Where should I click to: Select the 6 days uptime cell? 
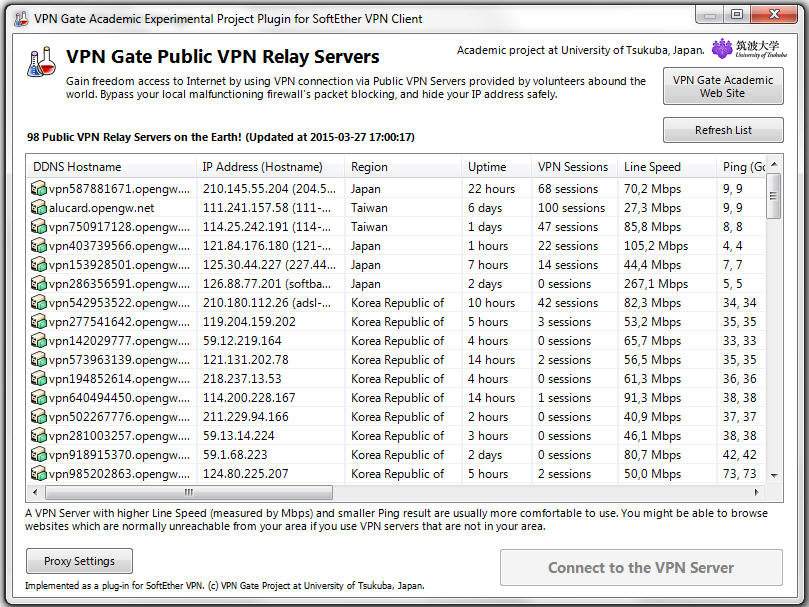[x=485, y=207]
